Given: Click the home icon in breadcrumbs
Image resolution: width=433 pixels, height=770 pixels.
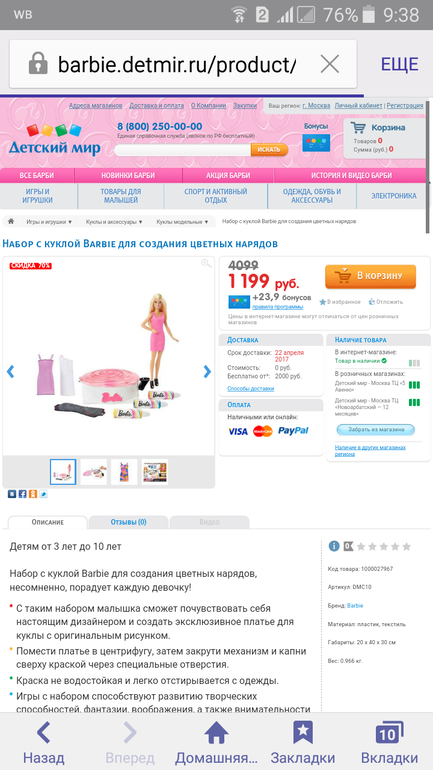Looking at the screenshot, I should [x=11, y=221].
